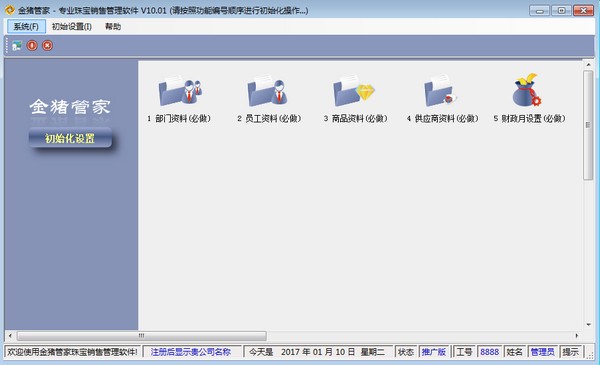Screen dimensions: 600x365
Task: Click the vertical scrollbar up arrow
Action: click(588, 65)
